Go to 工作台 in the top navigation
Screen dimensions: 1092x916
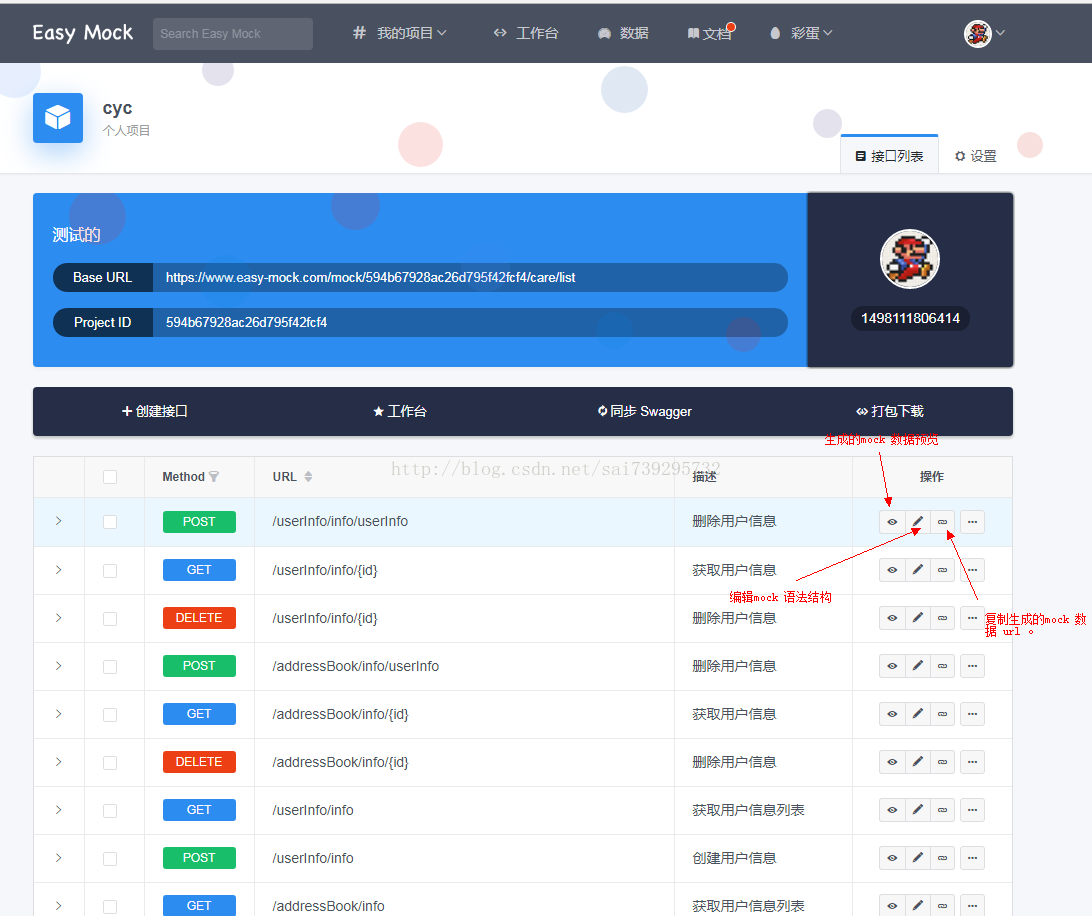click(526, 33)
